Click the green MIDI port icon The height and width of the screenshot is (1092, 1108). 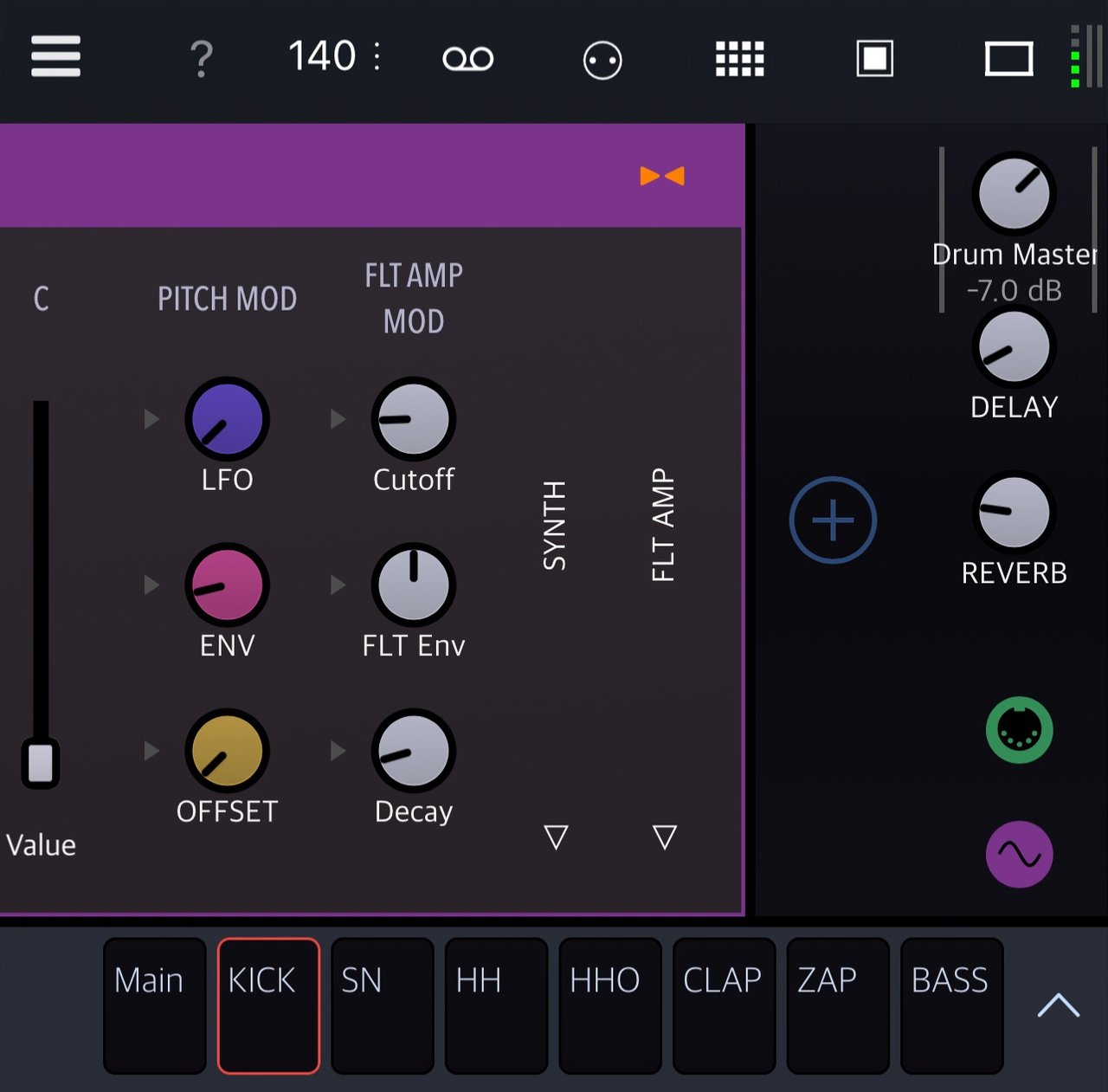(x=1020, y=730)
